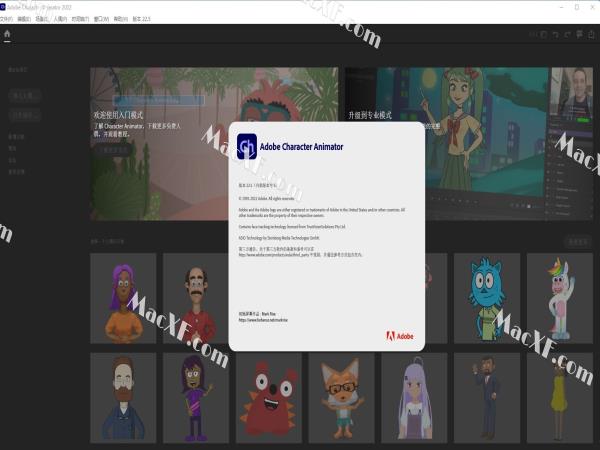Click the share/export icon at the toolbar's far right
This screenshot has height=450, width=600.
tap(592, 34)
